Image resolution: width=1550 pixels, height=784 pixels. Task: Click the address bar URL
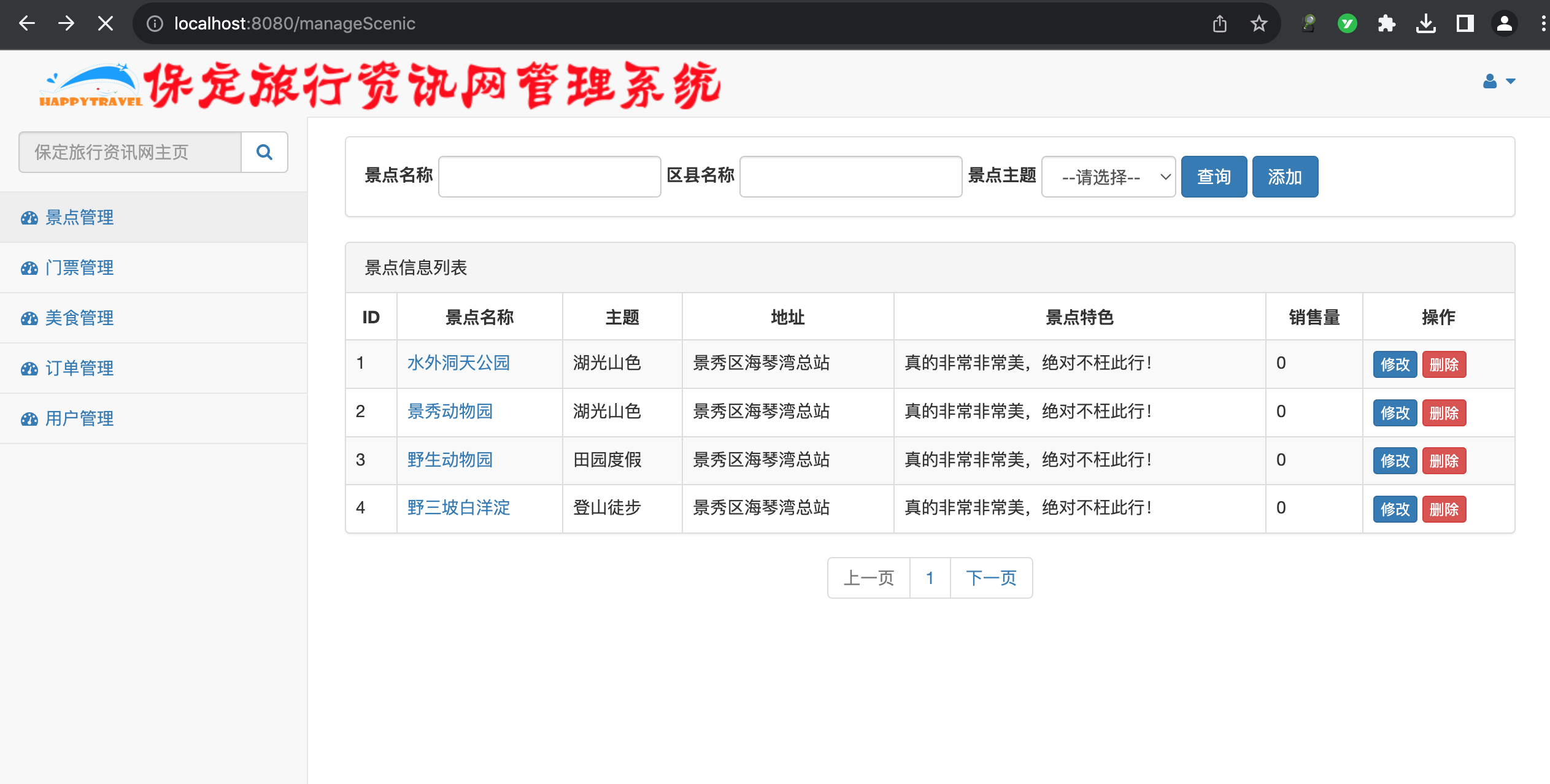(295, 23)
